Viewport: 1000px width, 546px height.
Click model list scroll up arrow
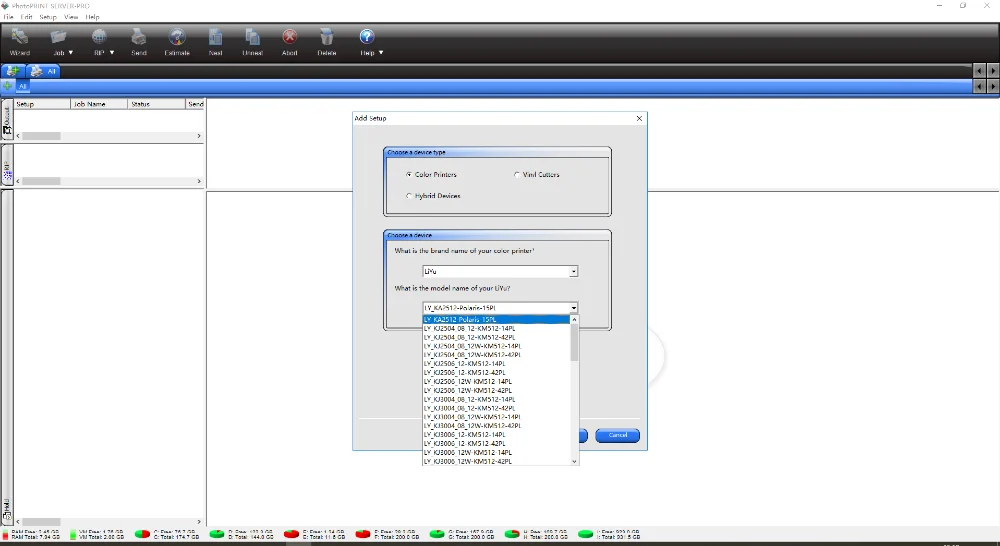coord(575,319)
